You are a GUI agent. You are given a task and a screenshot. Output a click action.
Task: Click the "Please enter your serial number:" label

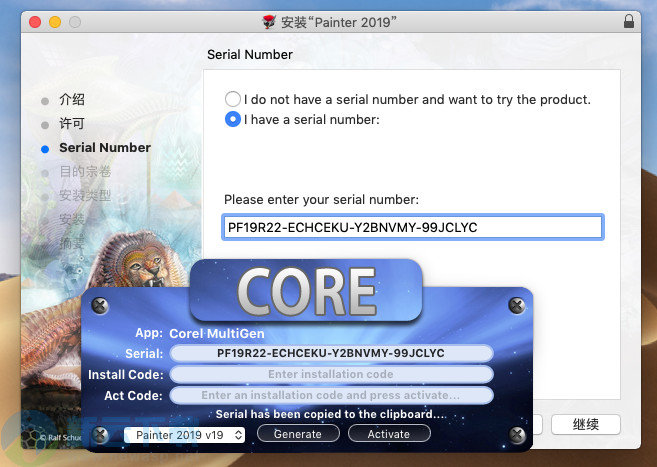tap(321, 199)
